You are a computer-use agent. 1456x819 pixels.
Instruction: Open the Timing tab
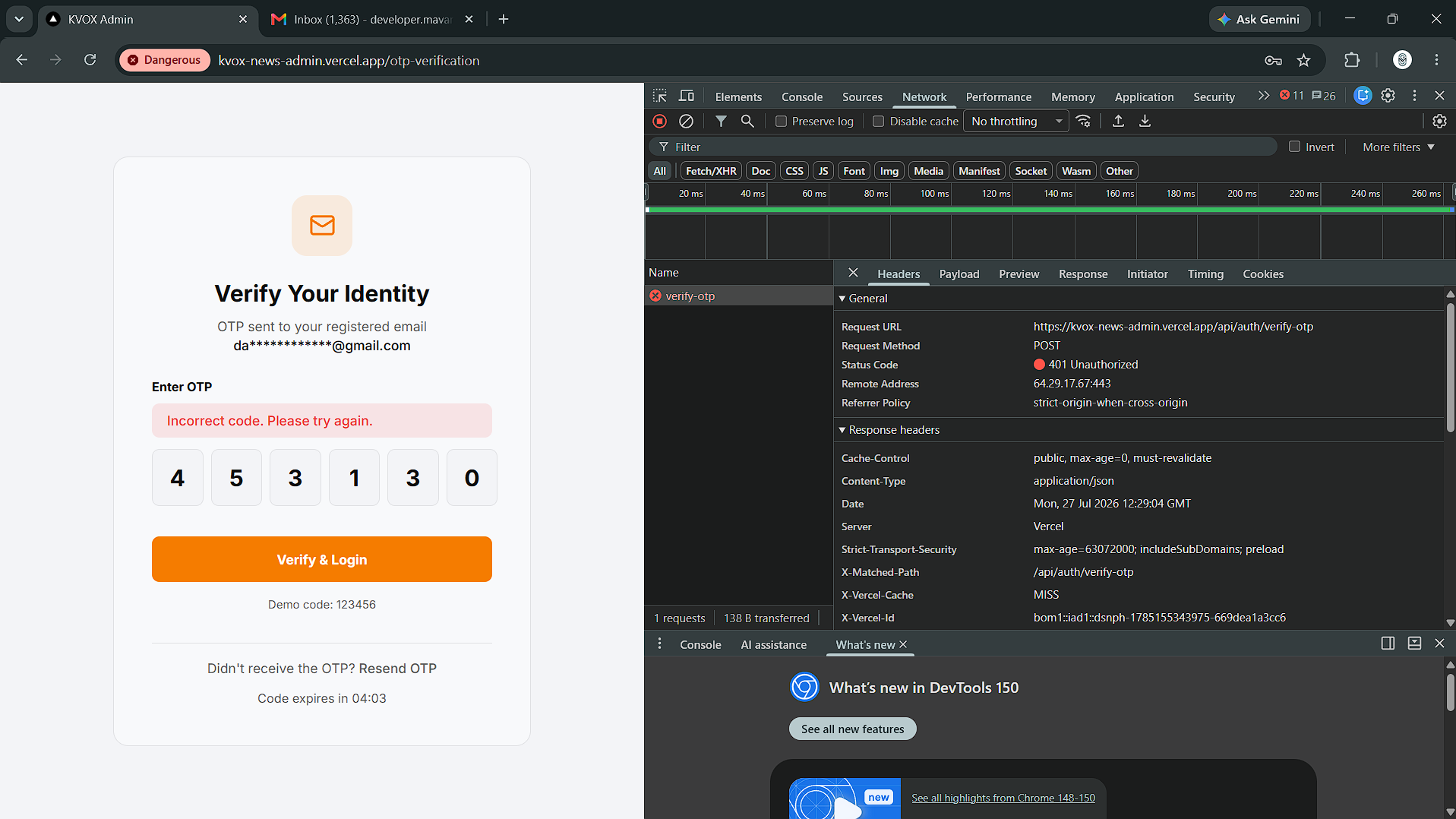pyautogui.click(x=1205, y=274)
